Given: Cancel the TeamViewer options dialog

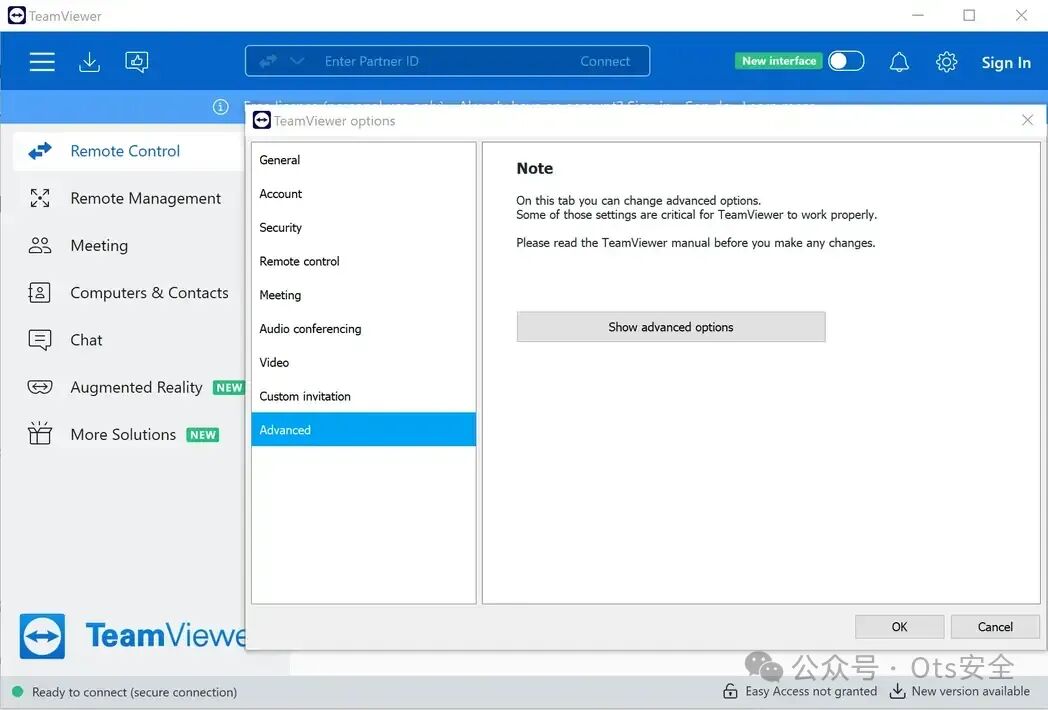Looking at the screenshot, I should [x=995, y=627].
